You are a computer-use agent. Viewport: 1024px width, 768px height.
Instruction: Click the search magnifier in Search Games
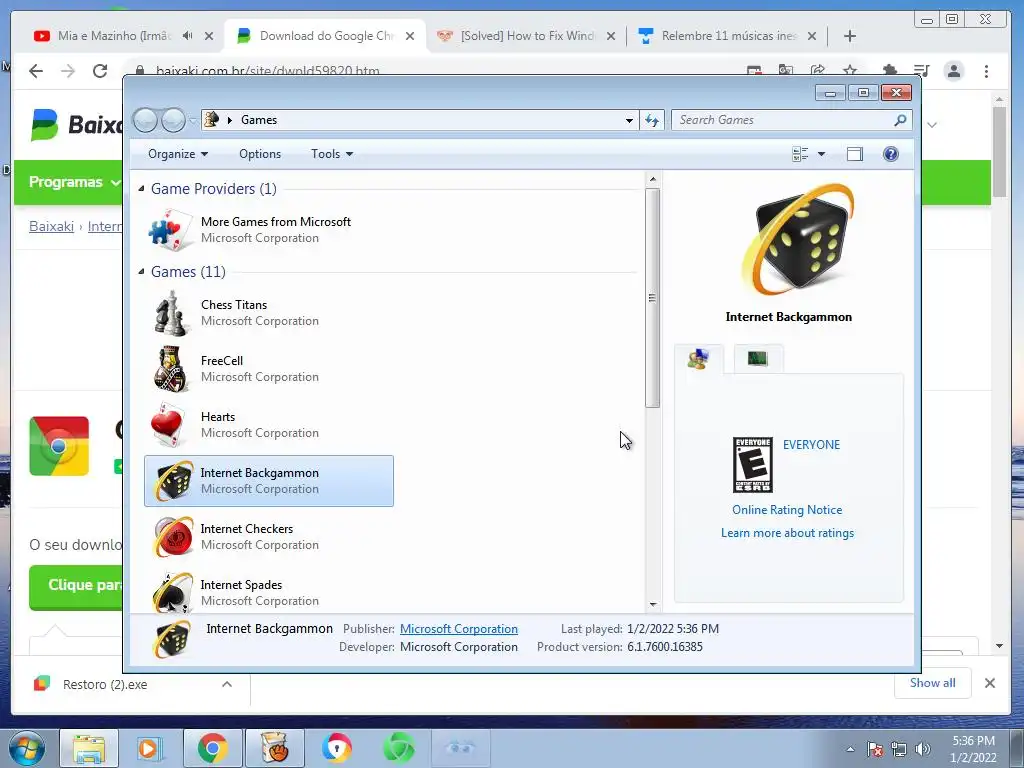click(x=900, y=120)
